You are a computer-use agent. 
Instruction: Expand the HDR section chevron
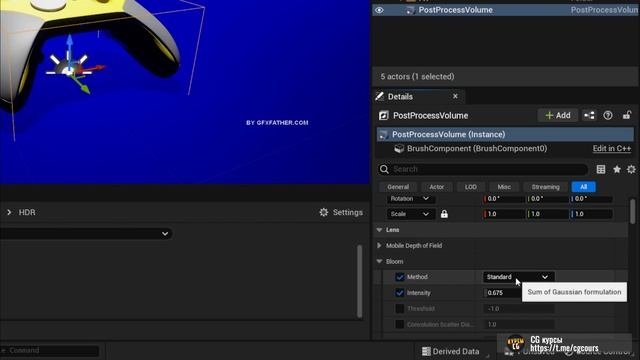[9, 213]
